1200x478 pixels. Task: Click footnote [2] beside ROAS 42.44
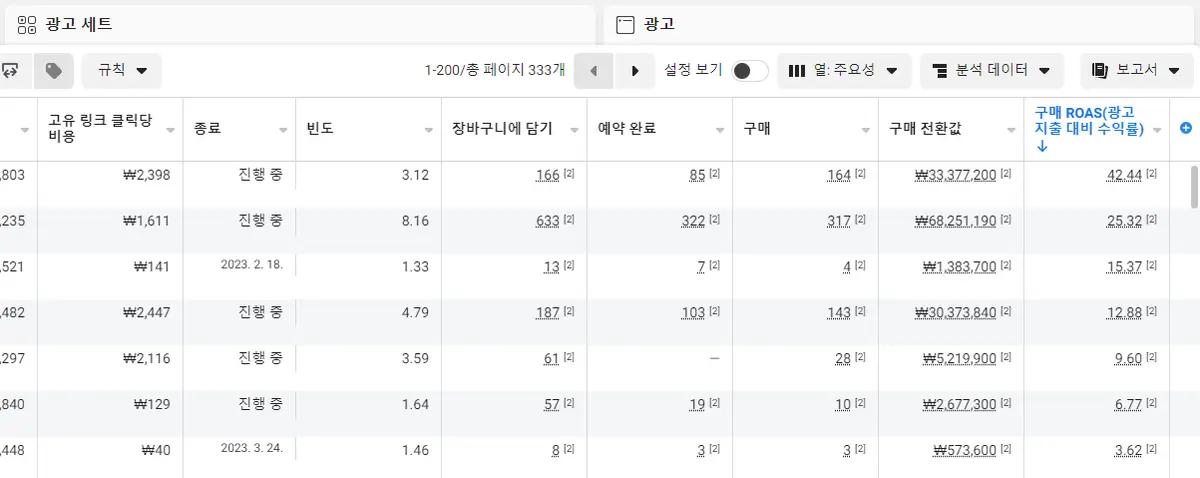[x=1153, y=175]
